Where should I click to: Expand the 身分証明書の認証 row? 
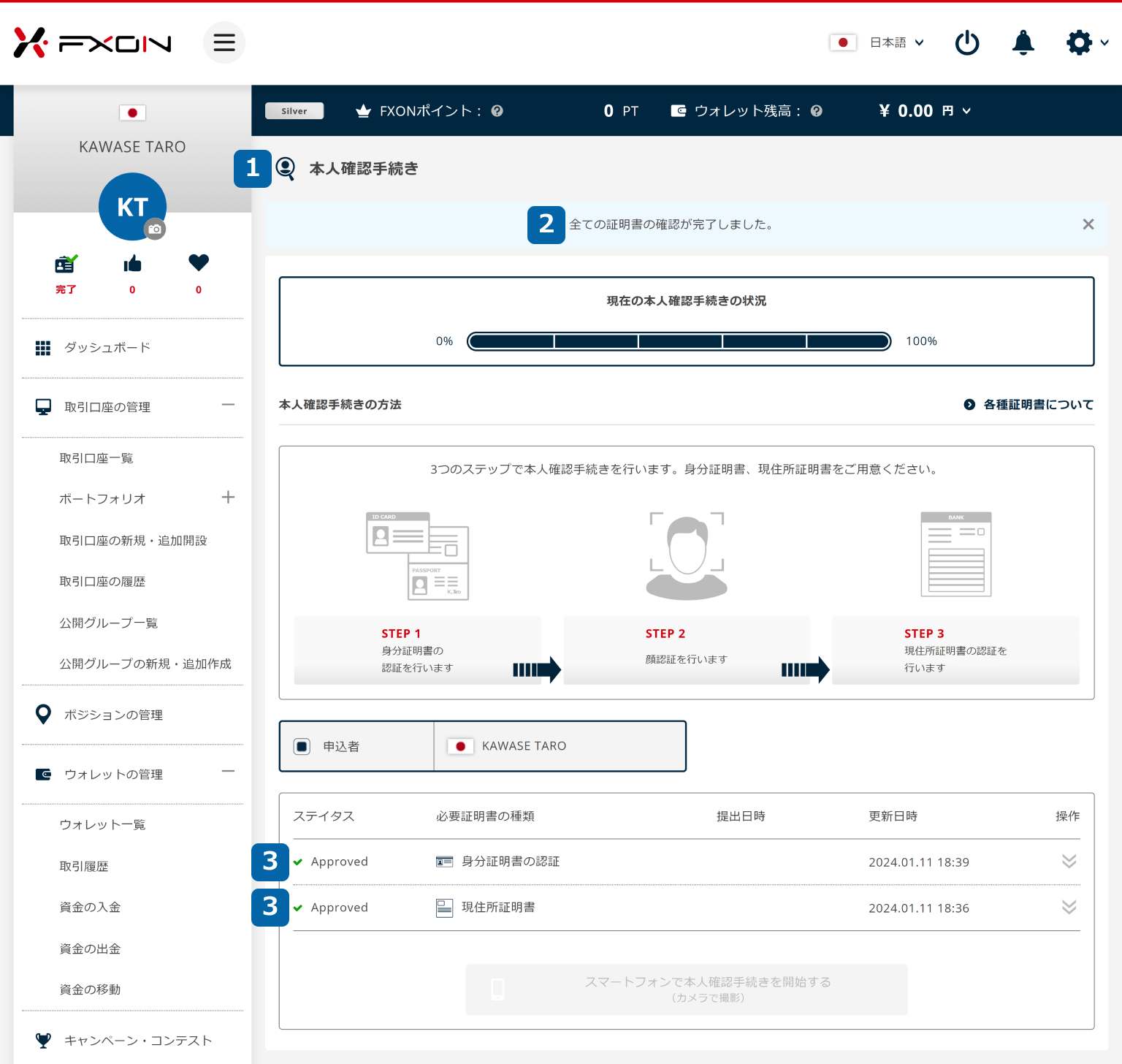click(1069, 862)
